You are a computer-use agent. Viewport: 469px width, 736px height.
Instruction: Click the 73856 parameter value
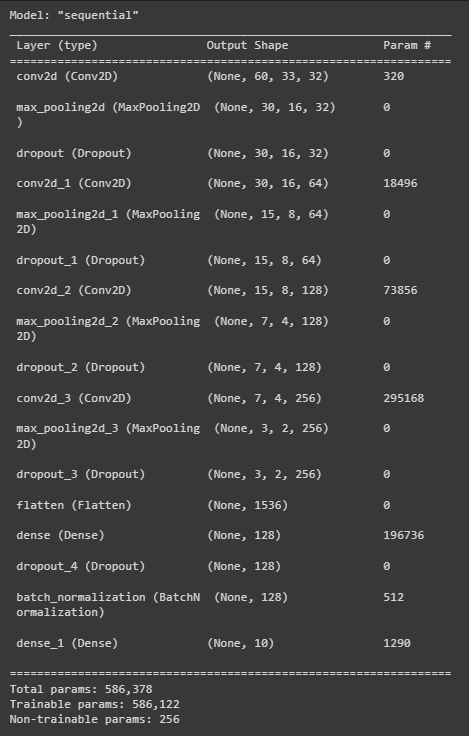point(400,290)
